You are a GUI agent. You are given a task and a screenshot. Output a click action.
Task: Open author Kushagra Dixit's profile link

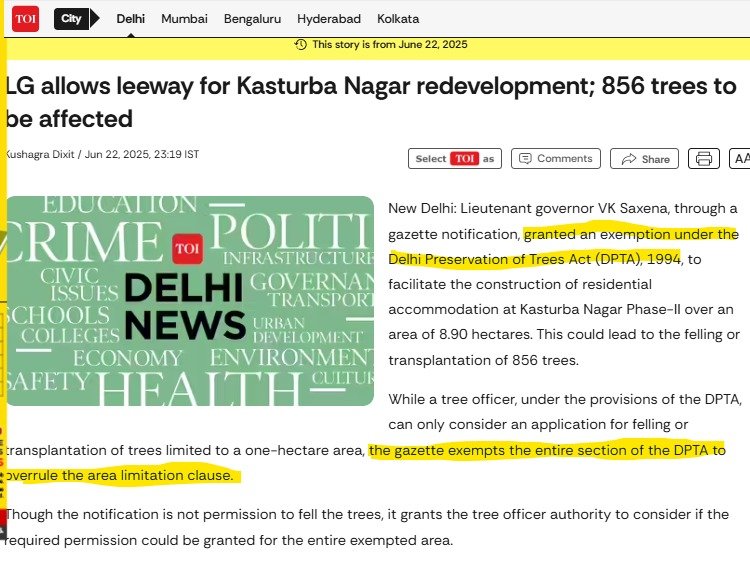[x=40, y=154]
